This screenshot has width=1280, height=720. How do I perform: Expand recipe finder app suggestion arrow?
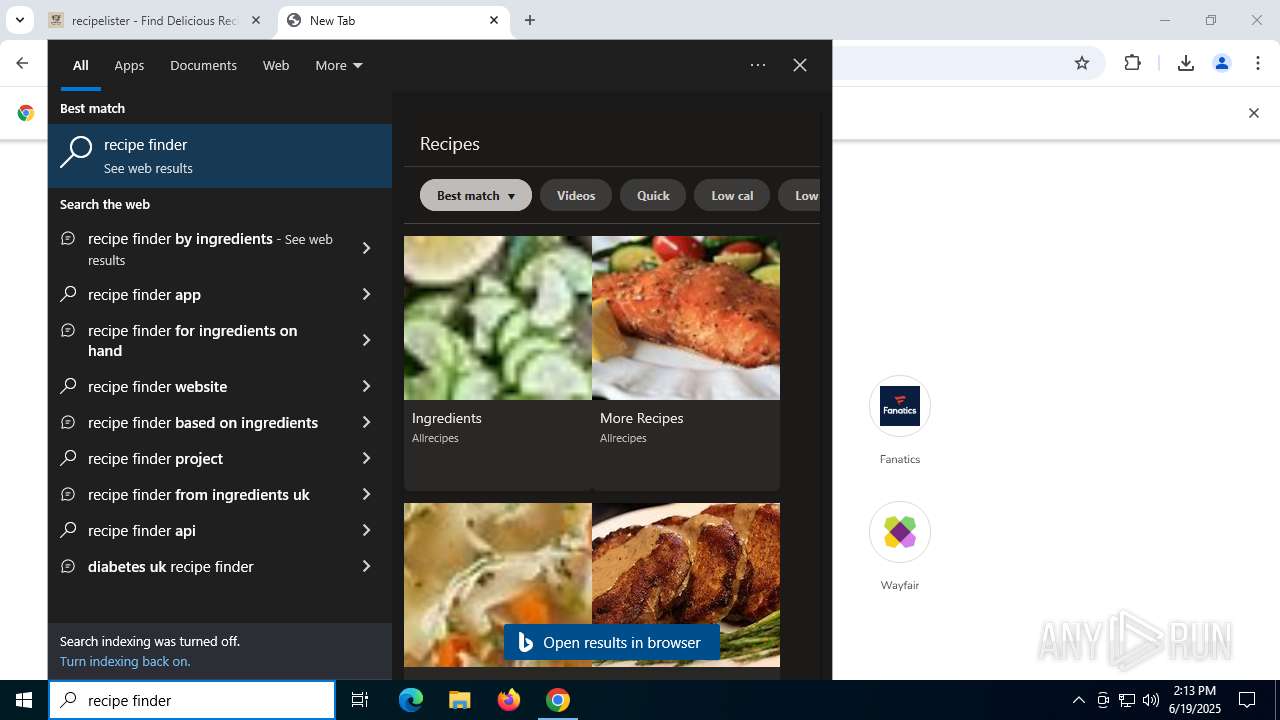click(366, 294)
